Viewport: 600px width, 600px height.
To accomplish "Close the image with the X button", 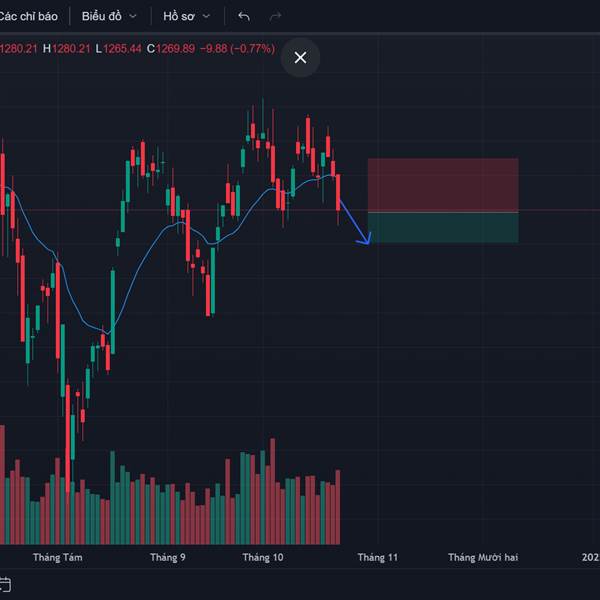I will 300,57.
